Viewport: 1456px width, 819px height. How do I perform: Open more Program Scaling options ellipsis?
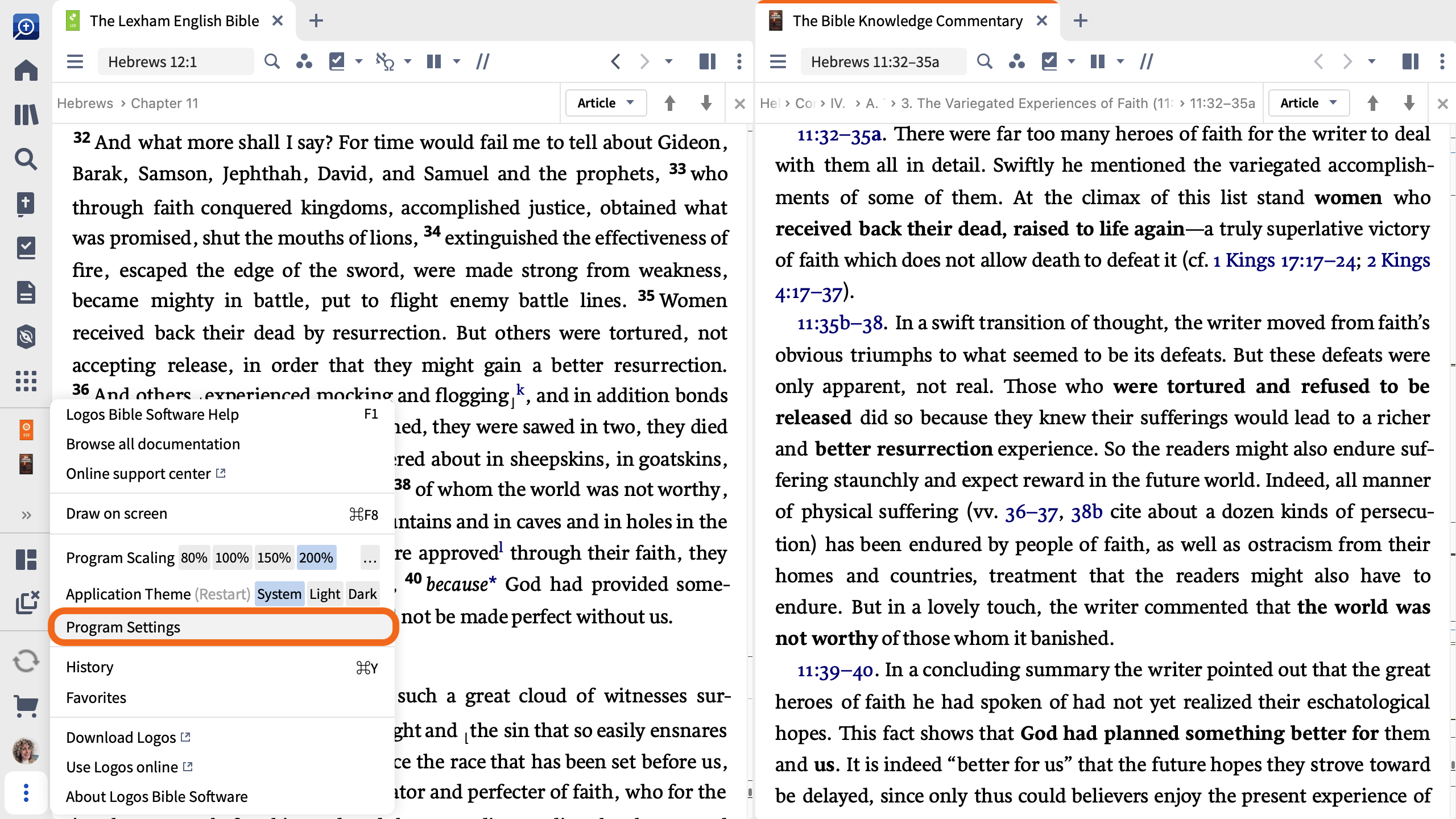[x=370, y=557]
